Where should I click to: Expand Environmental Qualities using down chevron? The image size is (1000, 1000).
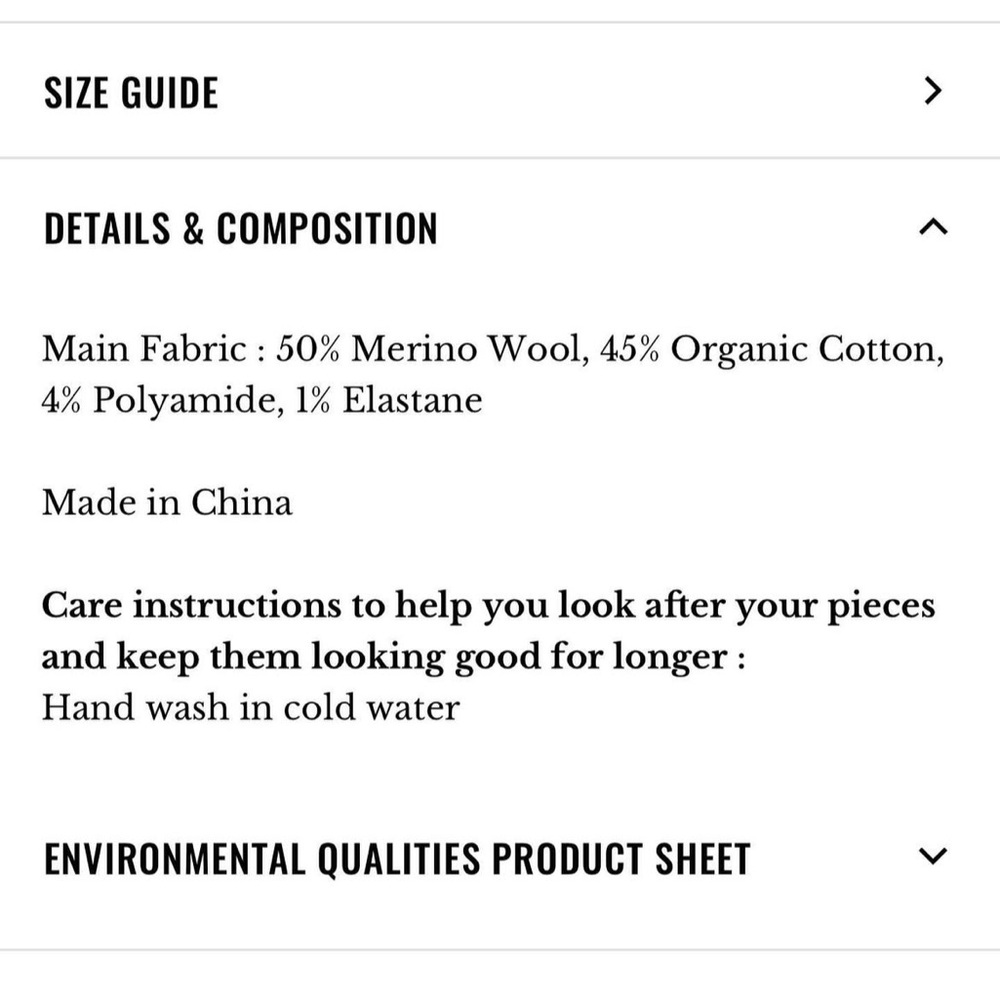pos(932,856)
